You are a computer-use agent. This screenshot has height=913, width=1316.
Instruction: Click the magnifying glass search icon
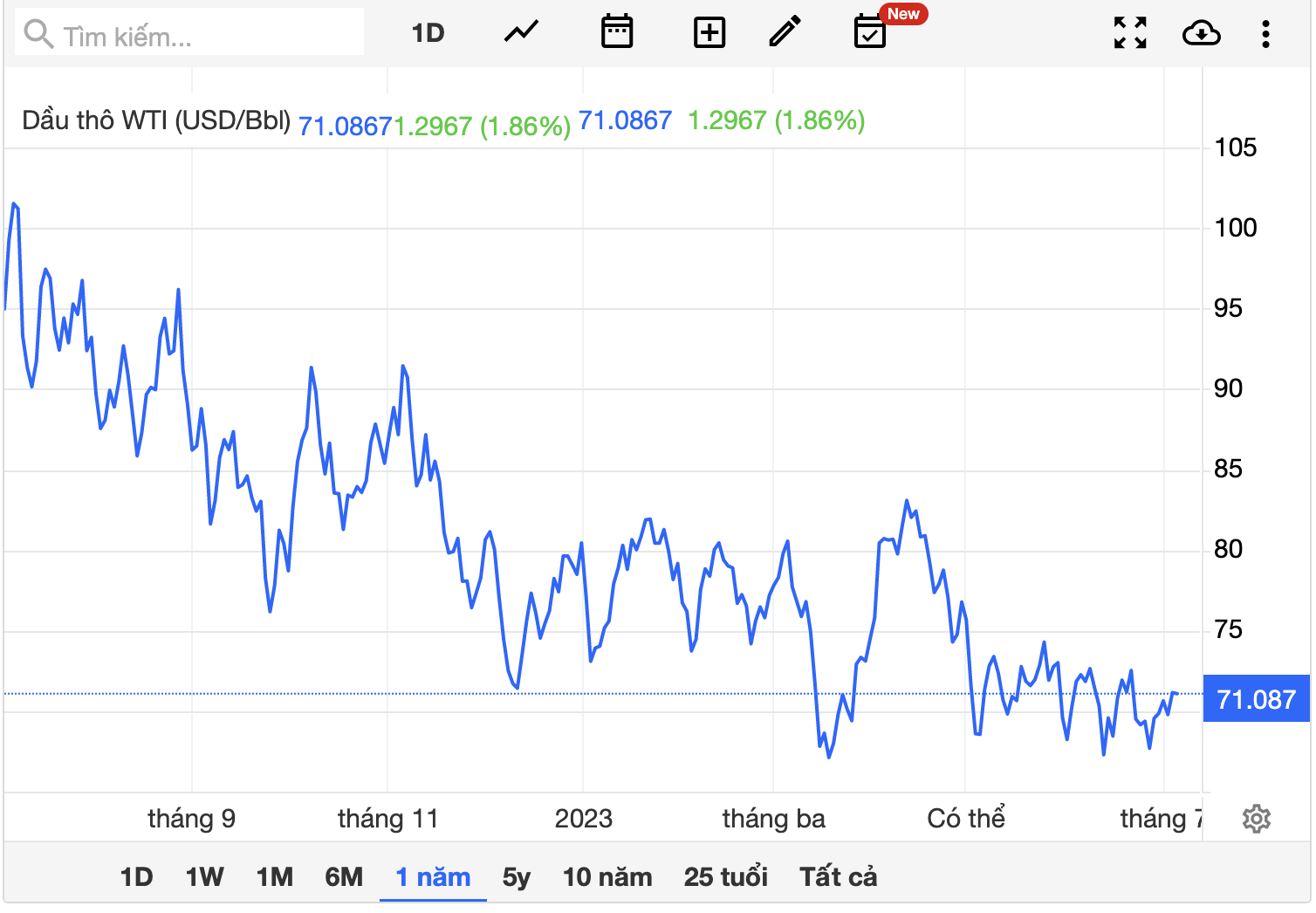click(38, 34)
